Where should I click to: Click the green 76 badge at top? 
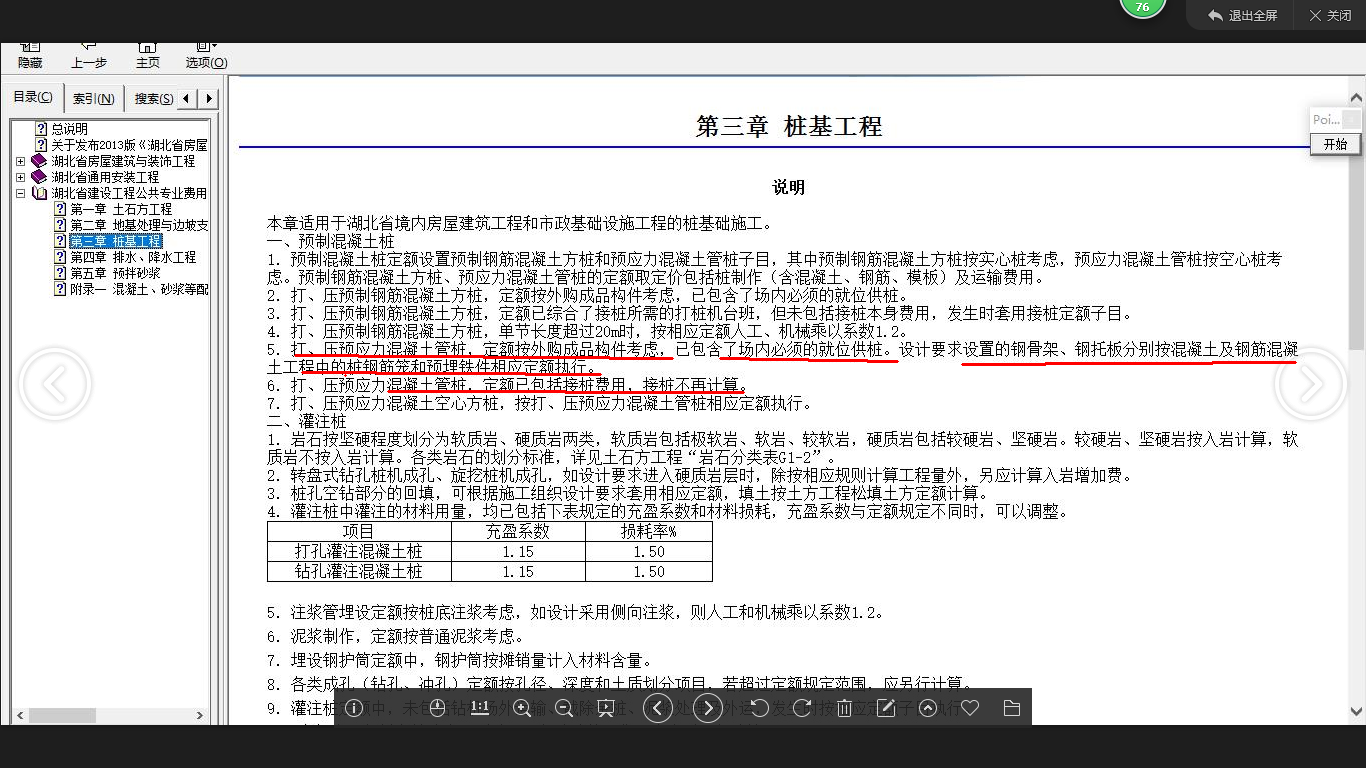tap(1142, 8)
